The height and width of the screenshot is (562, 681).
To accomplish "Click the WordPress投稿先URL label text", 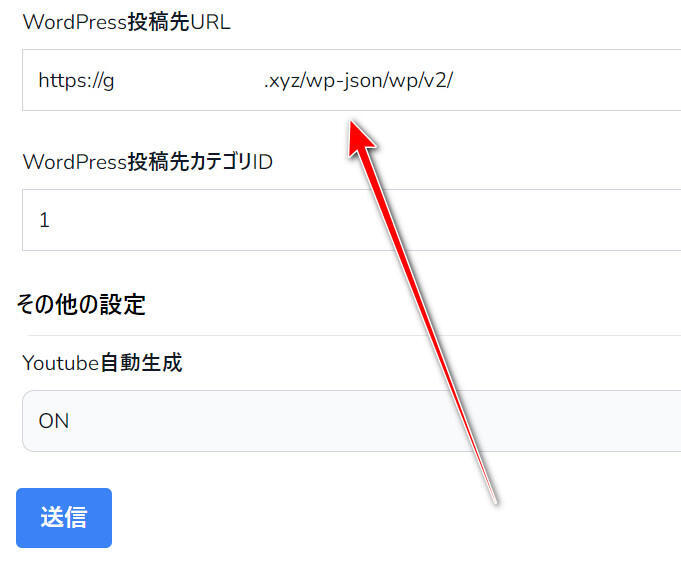I will click(x=126, y=22).
